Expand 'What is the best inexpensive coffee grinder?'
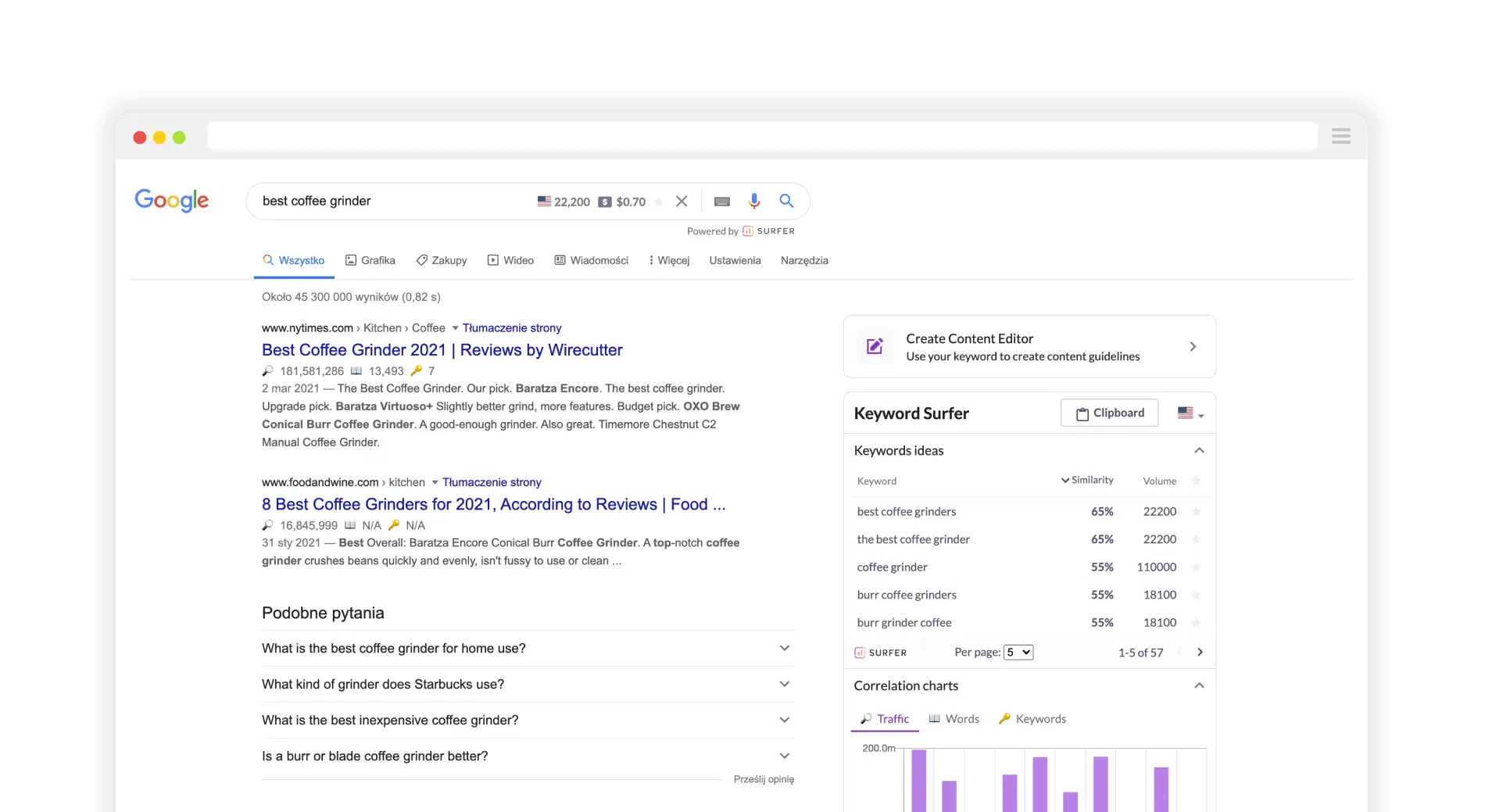 pos(785,720)
